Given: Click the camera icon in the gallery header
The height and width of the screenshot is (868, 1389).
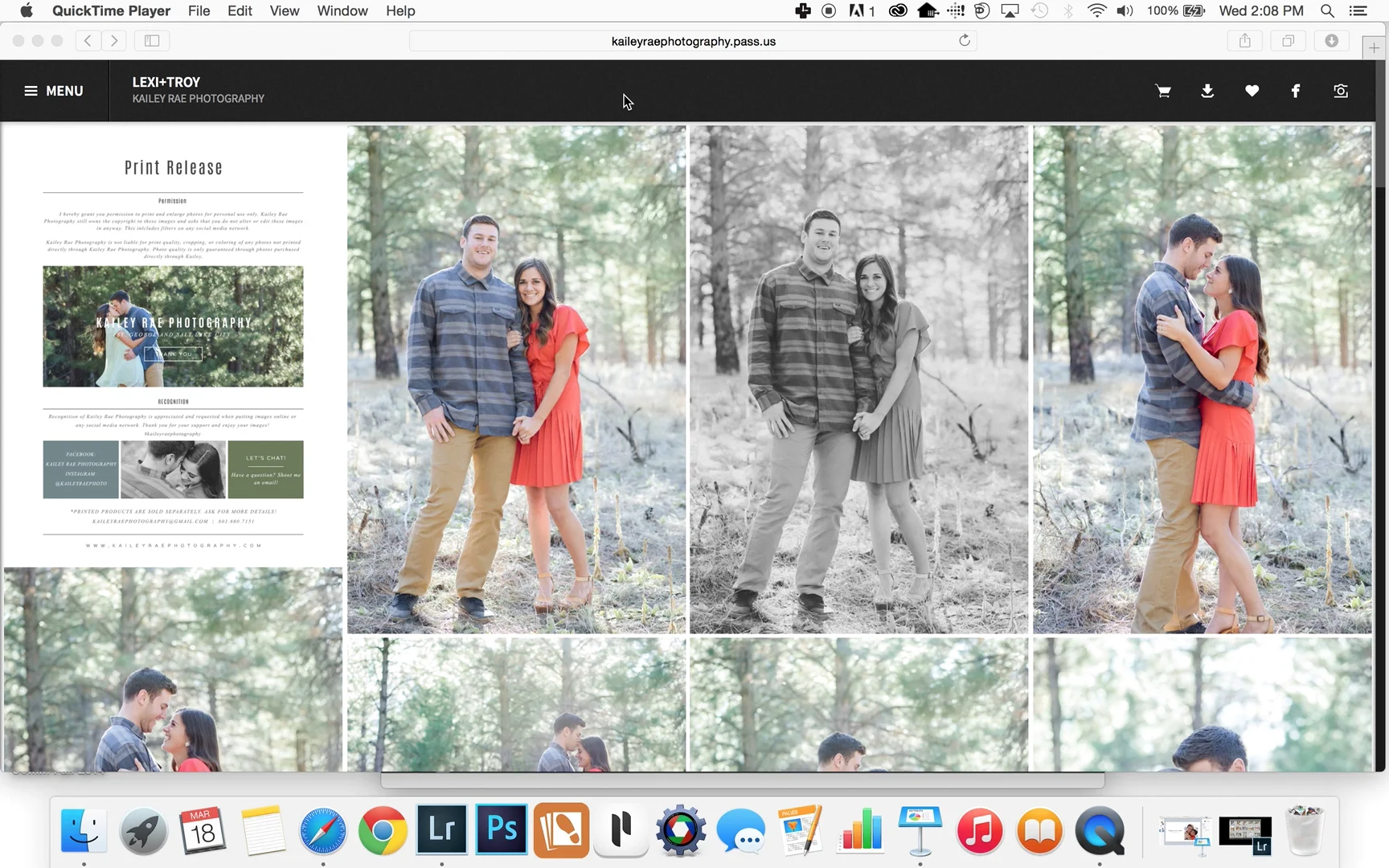Looking at the screenshot, I should [x=1341, y=91].
